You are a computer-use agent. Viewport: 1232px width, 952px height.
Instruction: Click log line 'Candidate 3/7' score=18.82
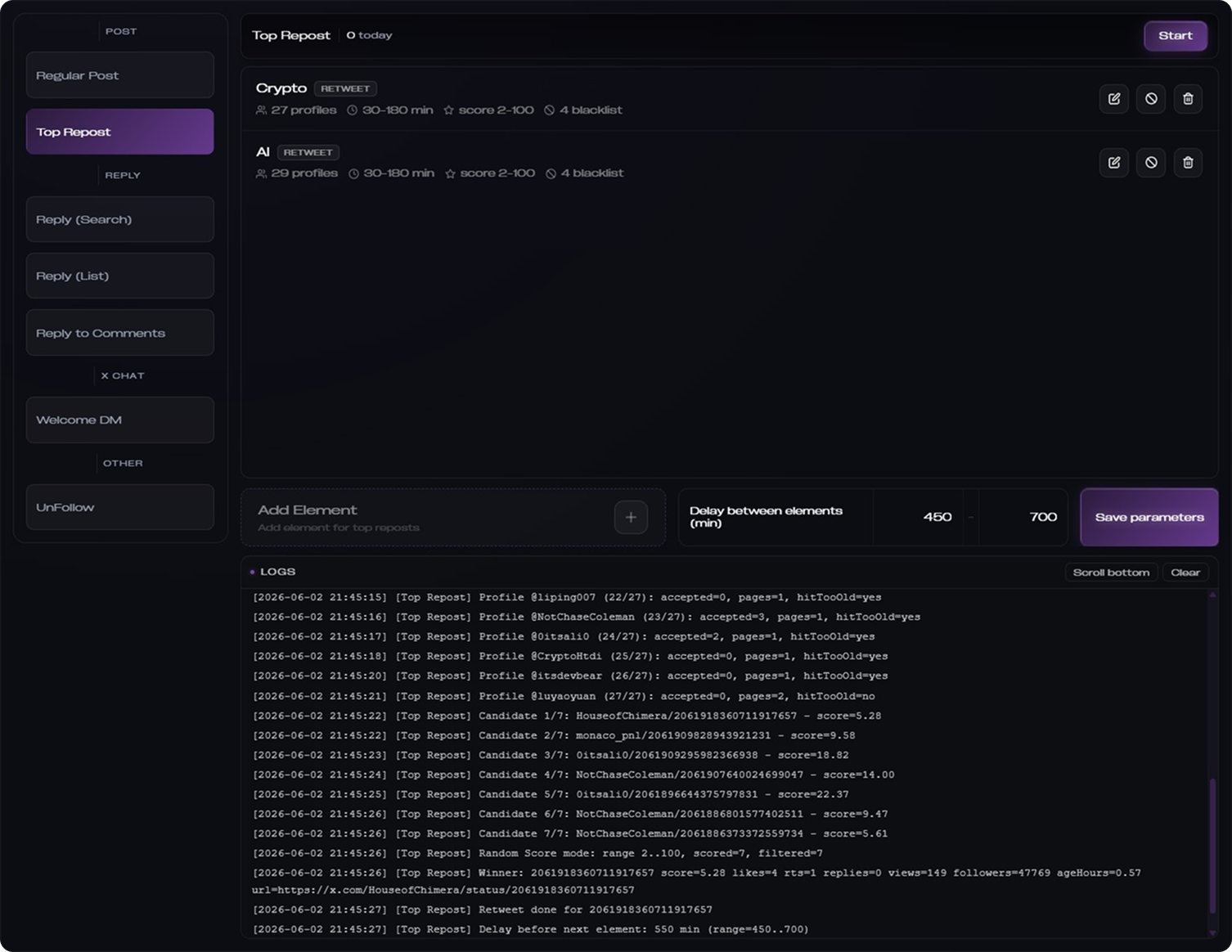[x=551, y=755]
